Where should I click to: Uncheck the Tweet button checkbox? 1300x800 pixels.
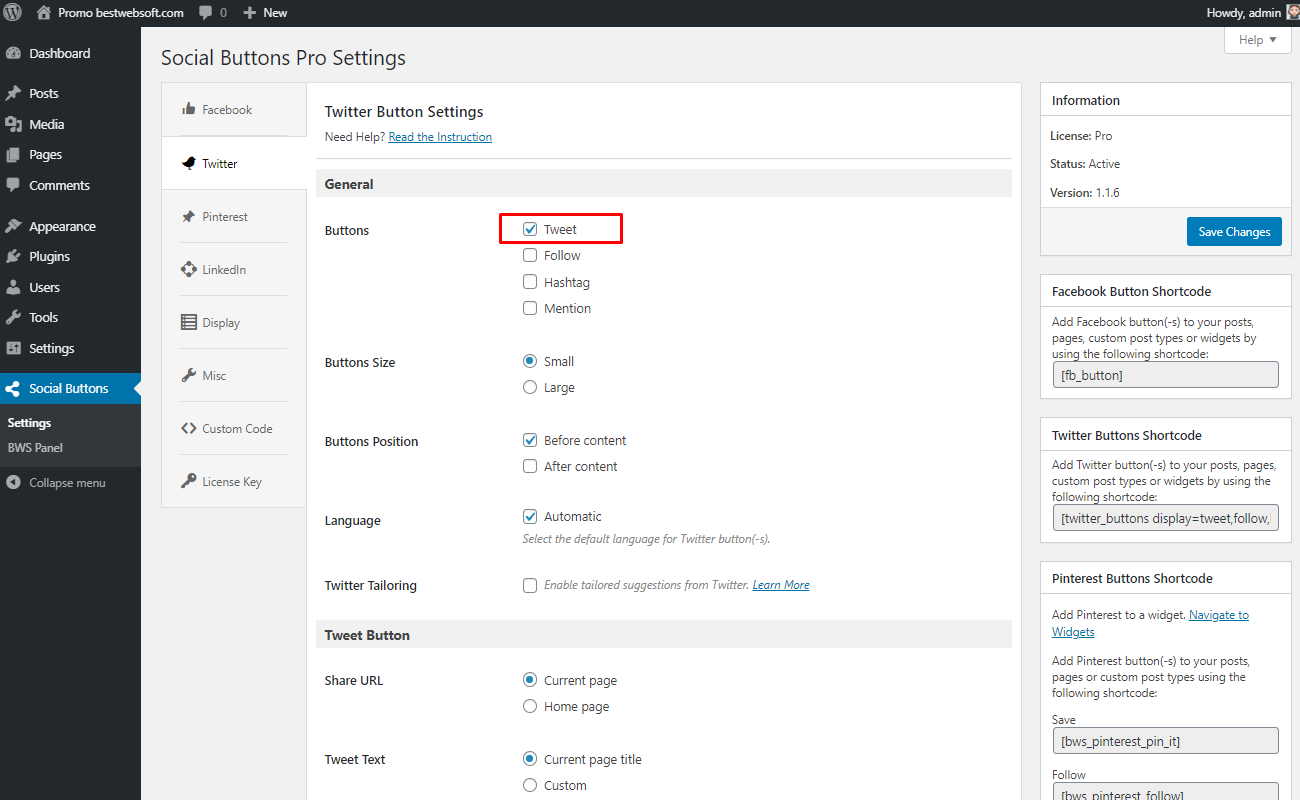[530, 229]
